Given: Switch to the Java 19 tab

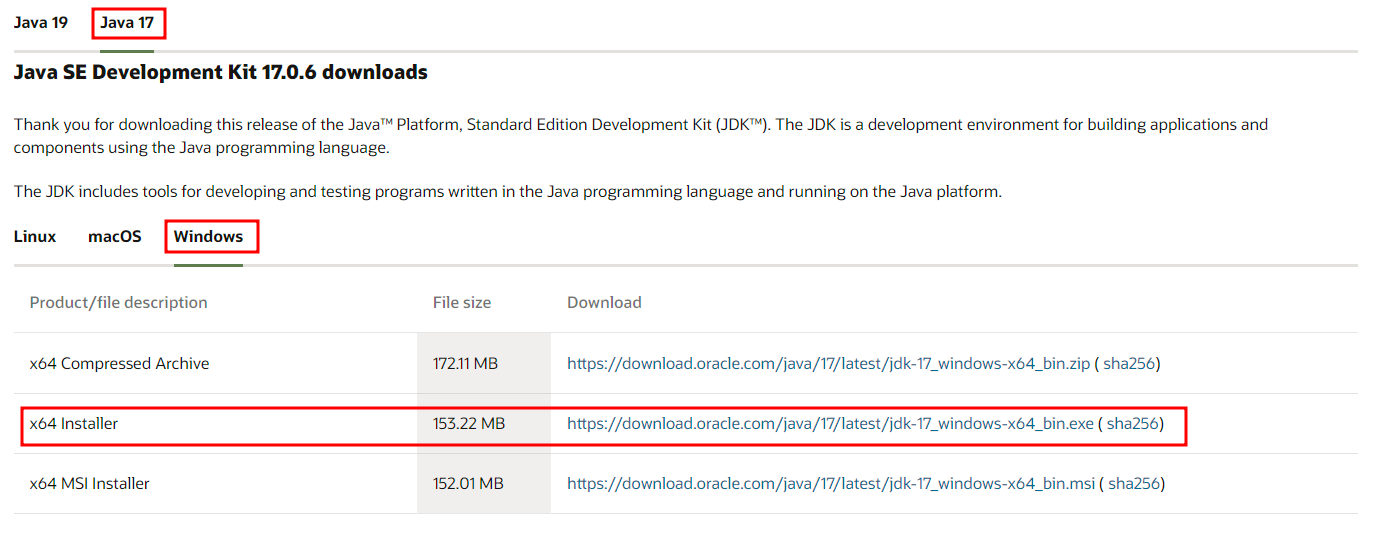Looking at the screenshot, I should [41, 22].
